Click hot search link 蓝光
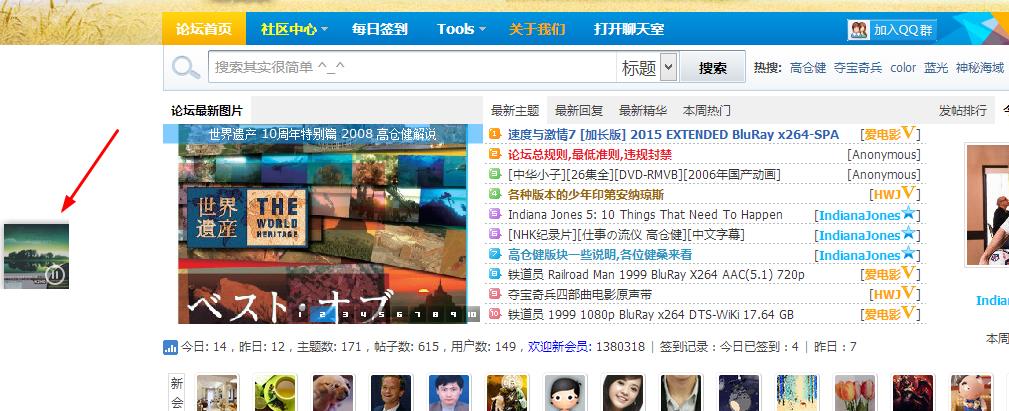This screenshot has width=1009, height=411. pyautogui.click(x=936, y=68)
